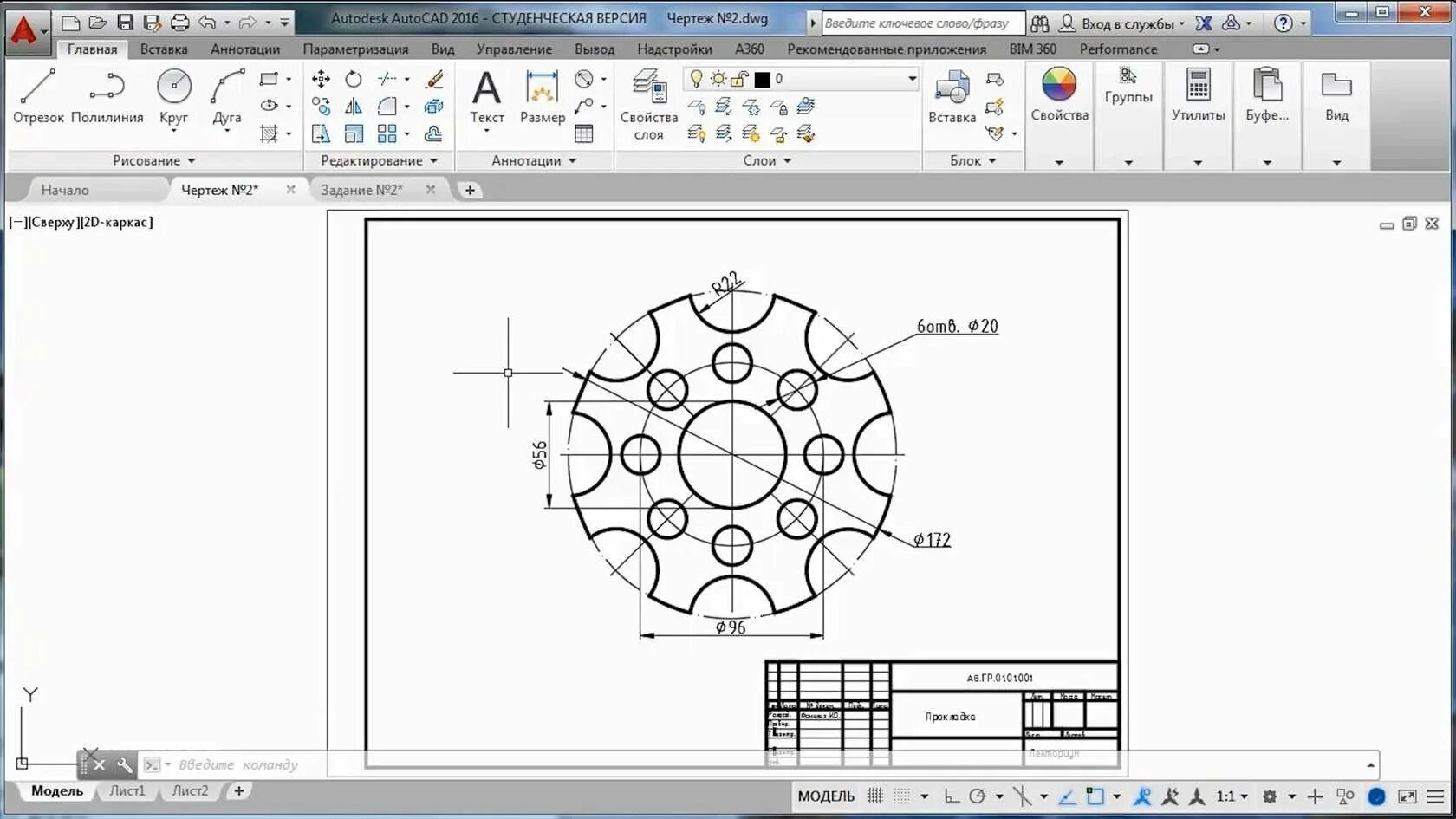
Task: Open the Круг circle options dropdown
Action: coord(173,130)
